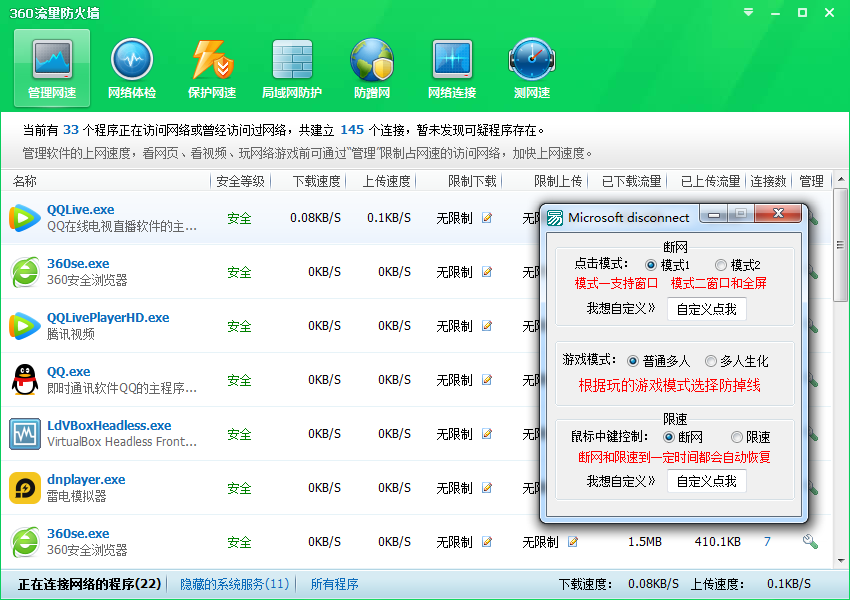The height and width of the screenshot is (600, 850).
Task: Sort by the 已下载流量 column header
Action: [627, 181]
